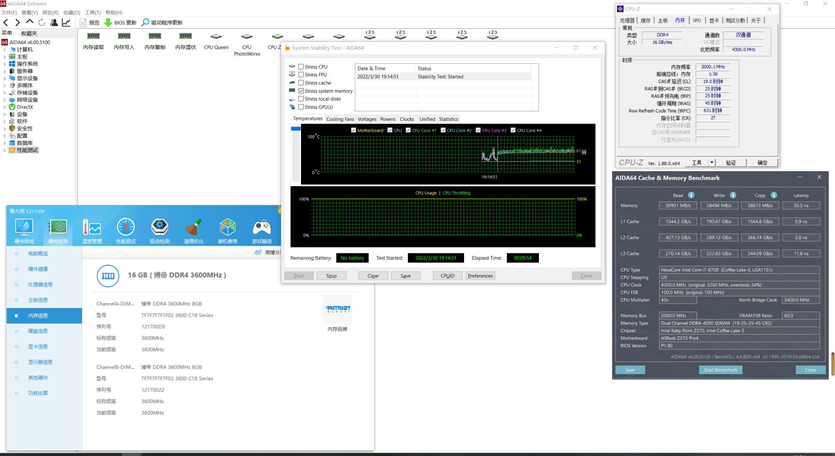The height and width of the screenshot is (456, 835).
Task: Switch to the Statistics tab
Action: point(448,119)
